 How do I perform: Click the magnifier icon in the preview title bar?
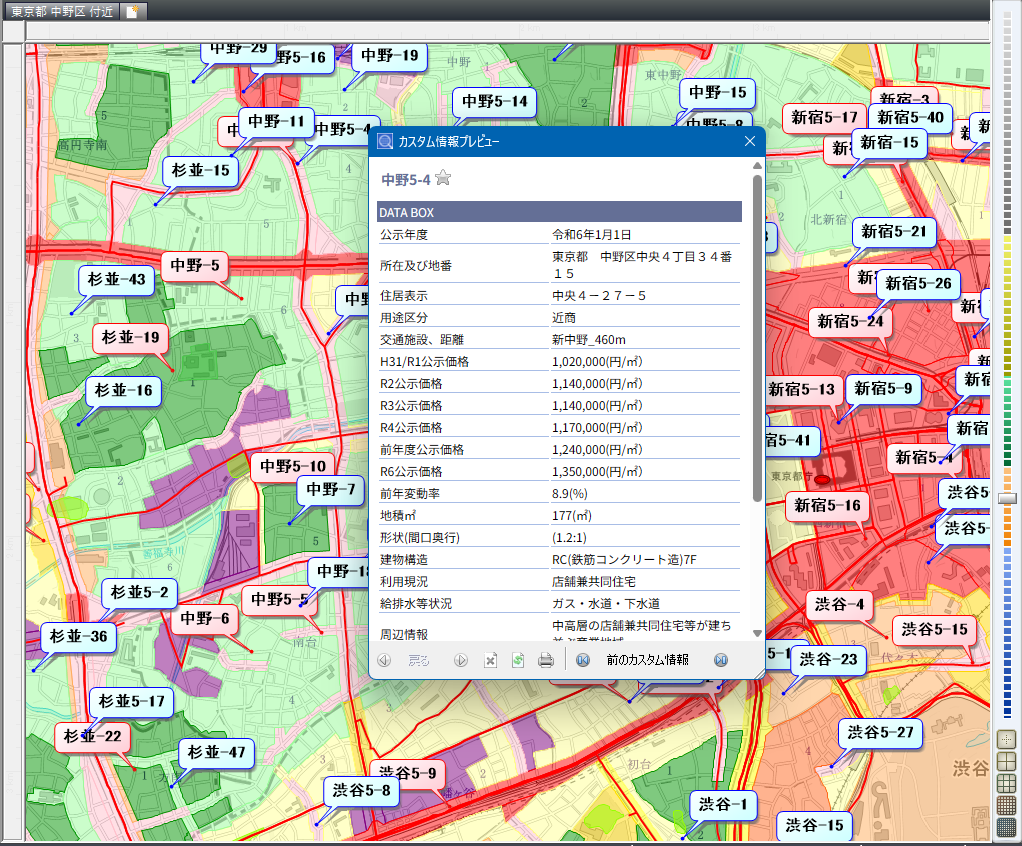385,141
